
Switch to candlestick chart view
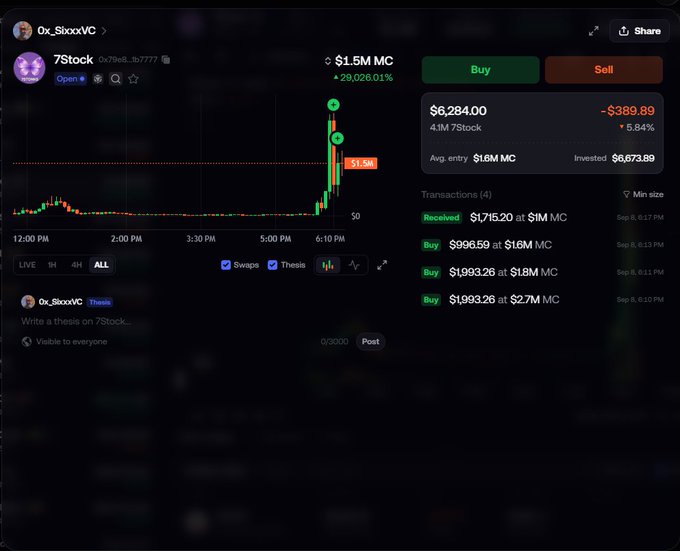(x=328, y=265)
